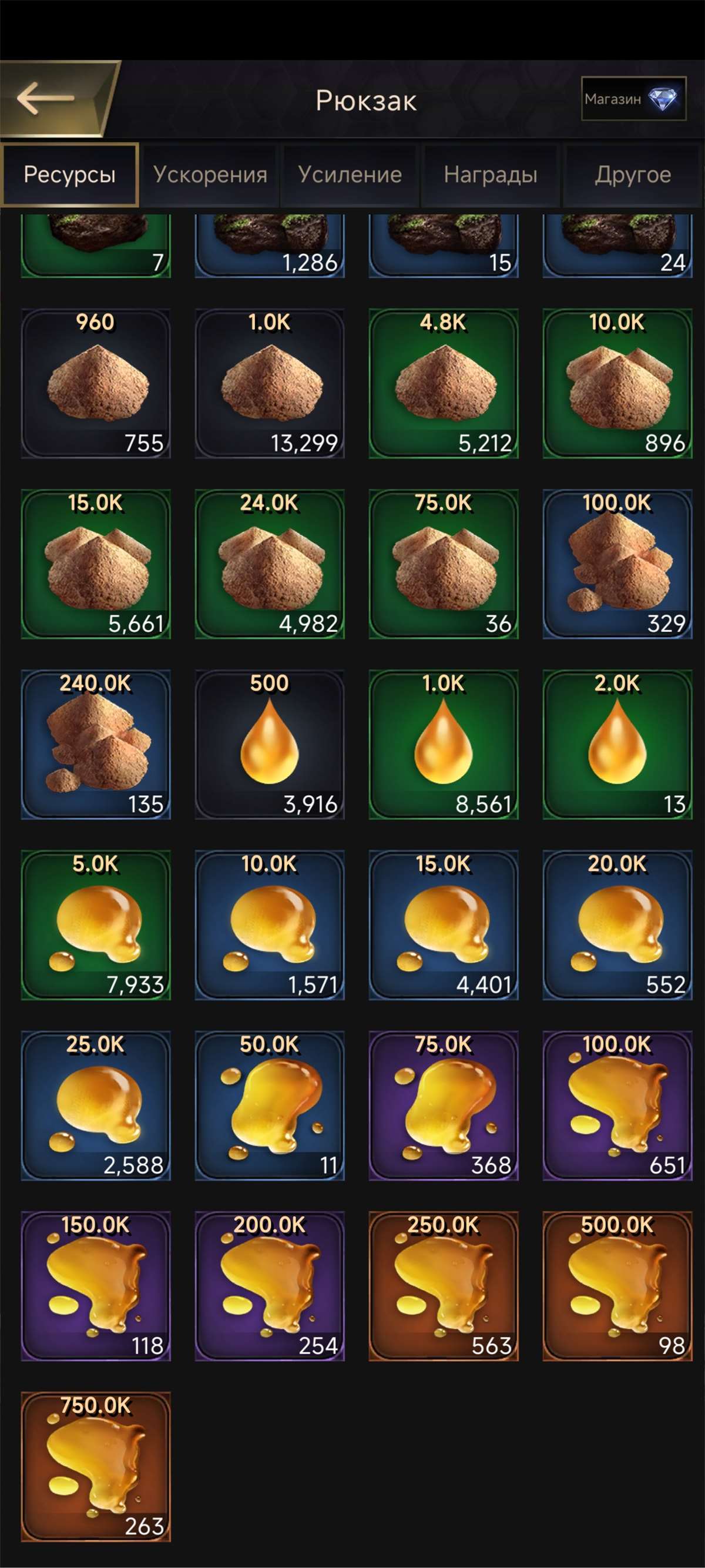Select the Ресурсы tab
Viewport: 705px width, 1568px height.
click(69, 175)
